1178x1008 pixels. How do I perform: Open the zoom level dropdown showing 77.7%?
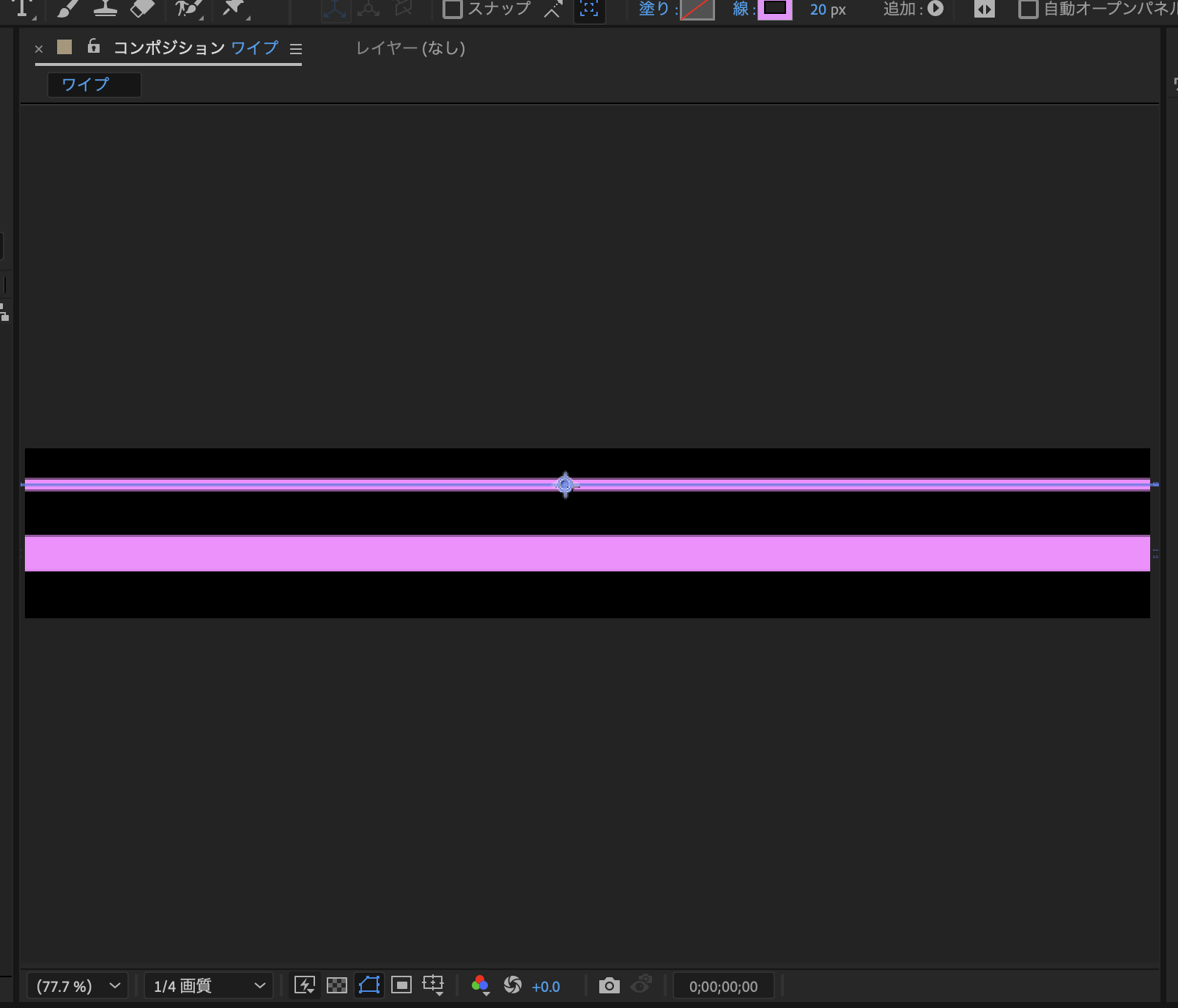click(x=76, y=985)
